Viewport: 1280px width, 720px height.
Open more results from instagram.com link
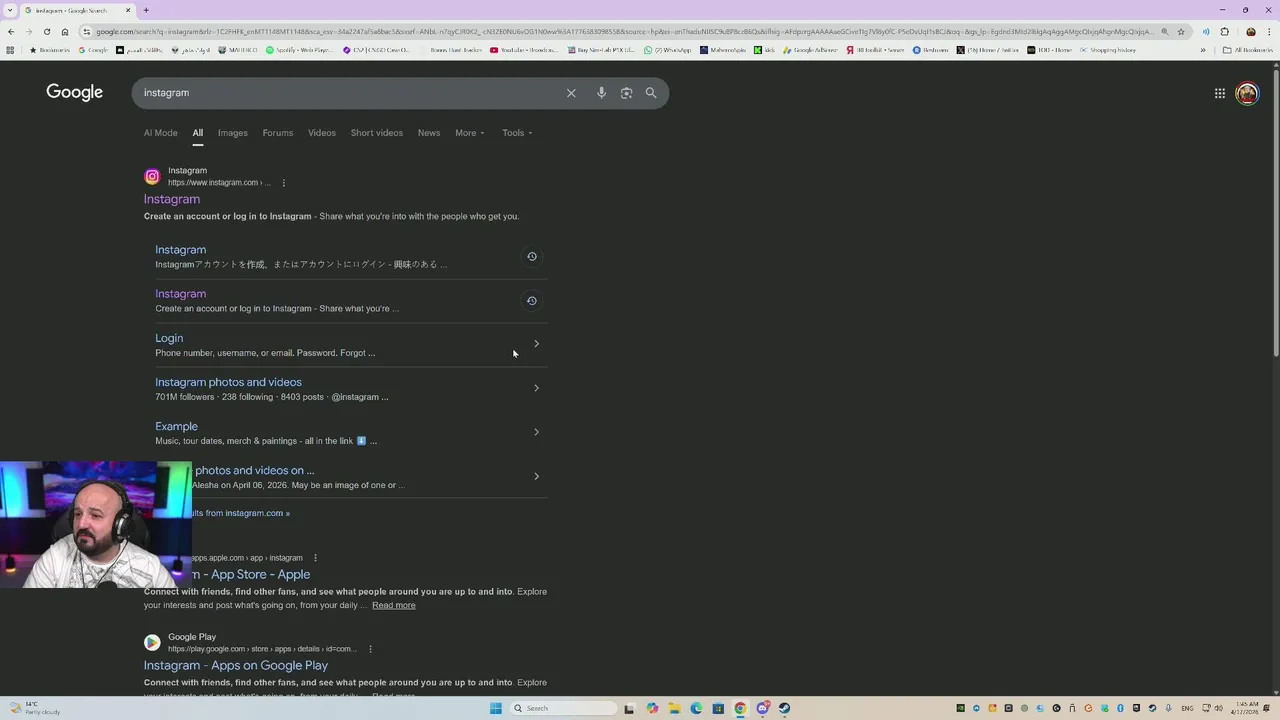(240, 513)
